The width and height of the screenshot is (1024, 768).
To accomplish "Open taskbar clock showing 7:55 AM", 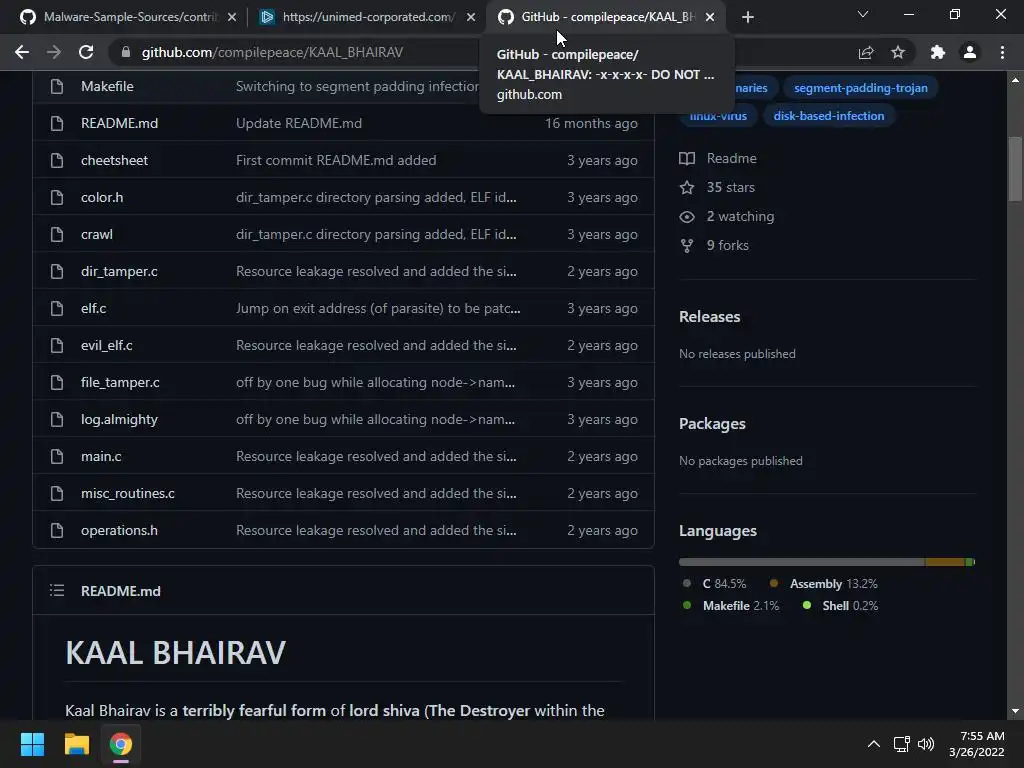I will click(x=977, y=744).
